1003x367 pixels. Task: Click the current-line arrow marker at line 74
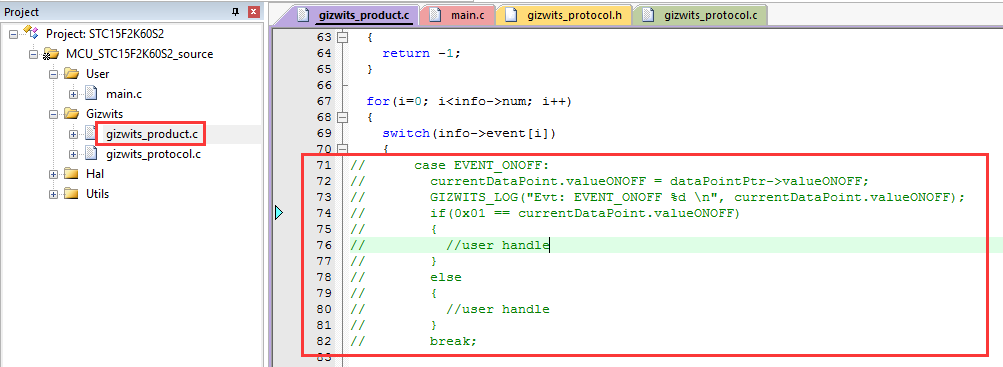point(279,213)
